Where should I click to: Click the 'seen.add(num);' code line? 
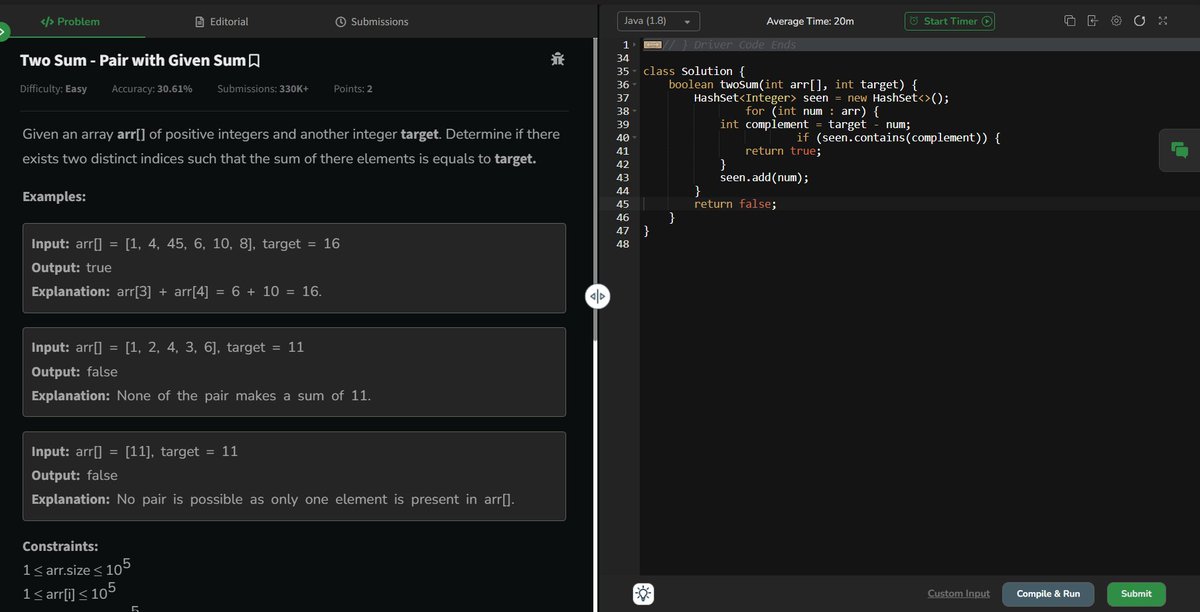click(764, 177)
